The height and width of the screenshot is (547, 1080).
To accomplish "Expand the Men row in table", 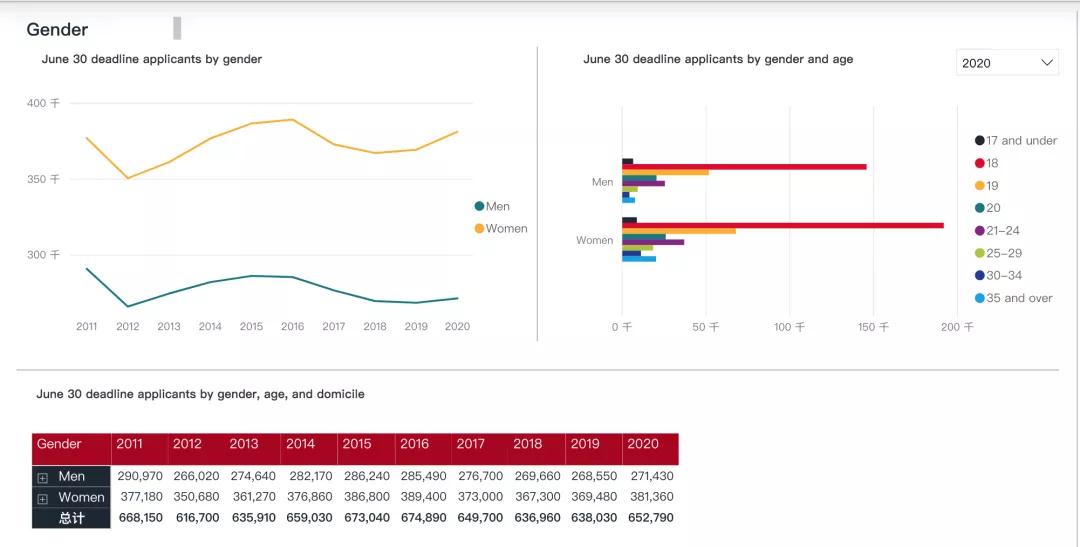I will pos(43,478).
